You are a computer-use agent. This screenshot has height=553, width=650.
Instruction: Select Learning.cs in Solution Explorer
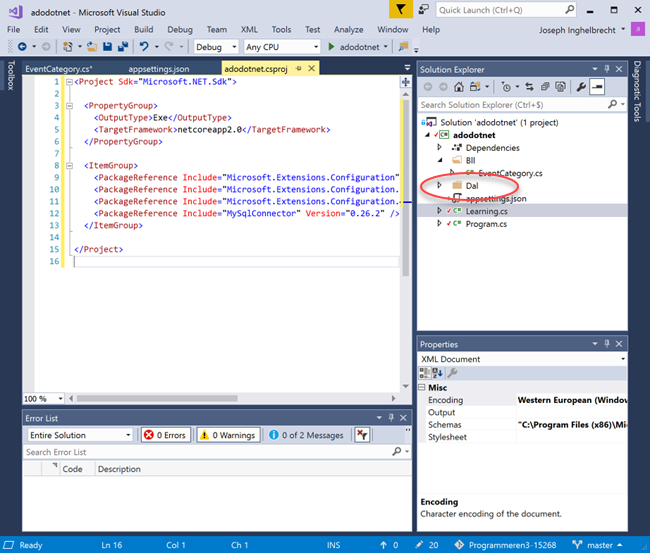(486, 211)
